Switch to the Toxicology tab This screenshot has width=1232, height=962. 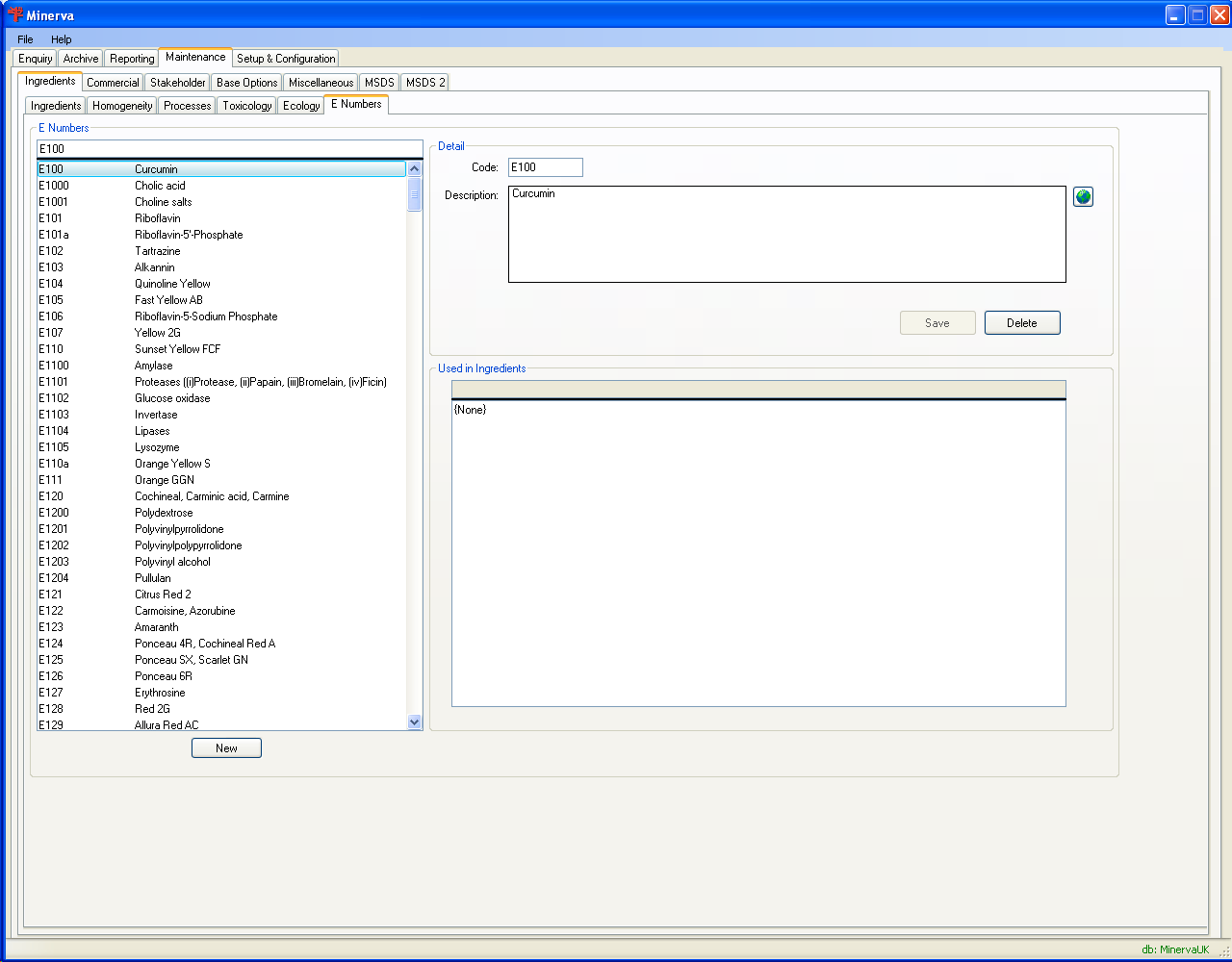(247, 106)
